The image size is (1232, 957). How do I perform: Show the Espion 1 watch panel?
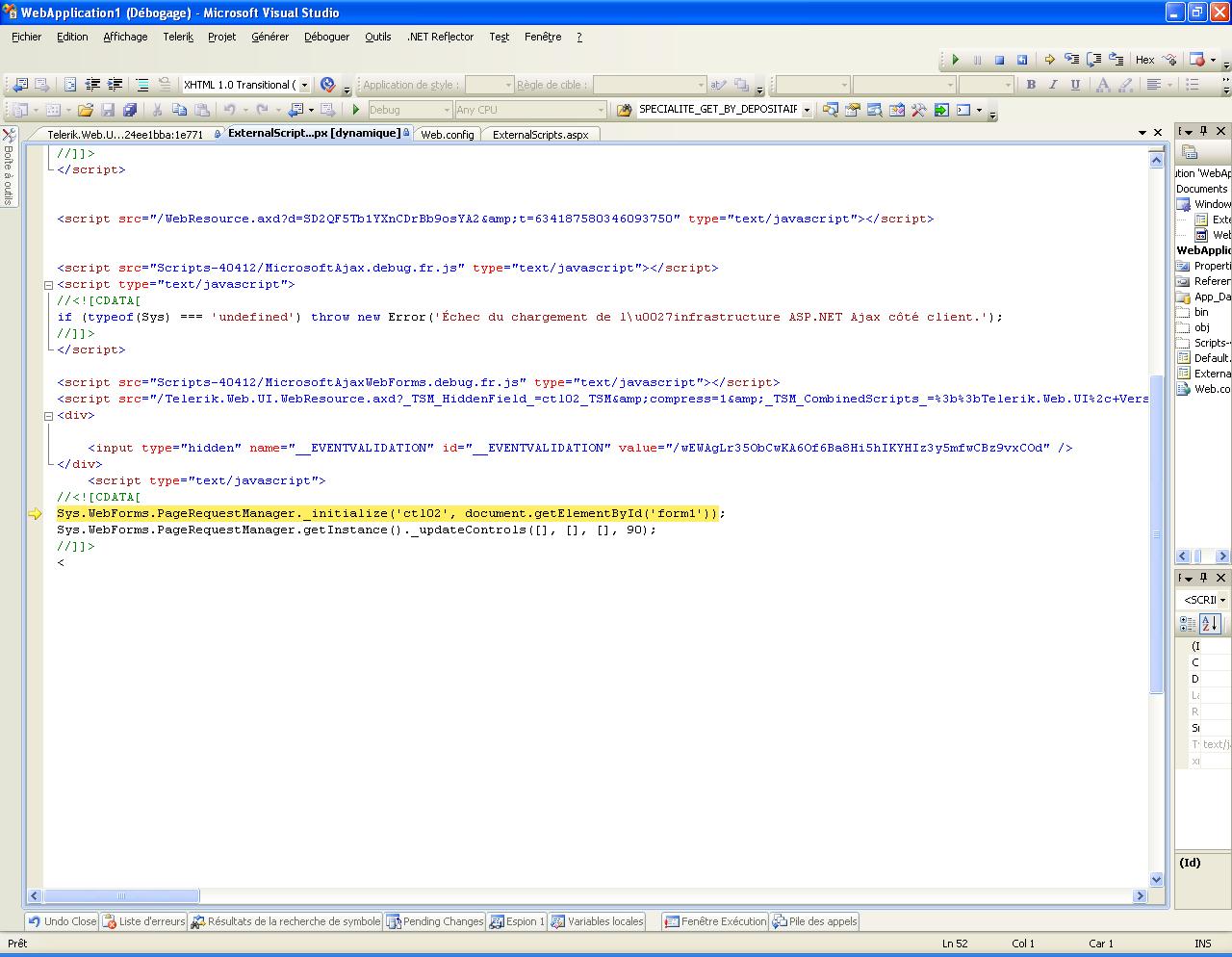[x=518, y=921]
